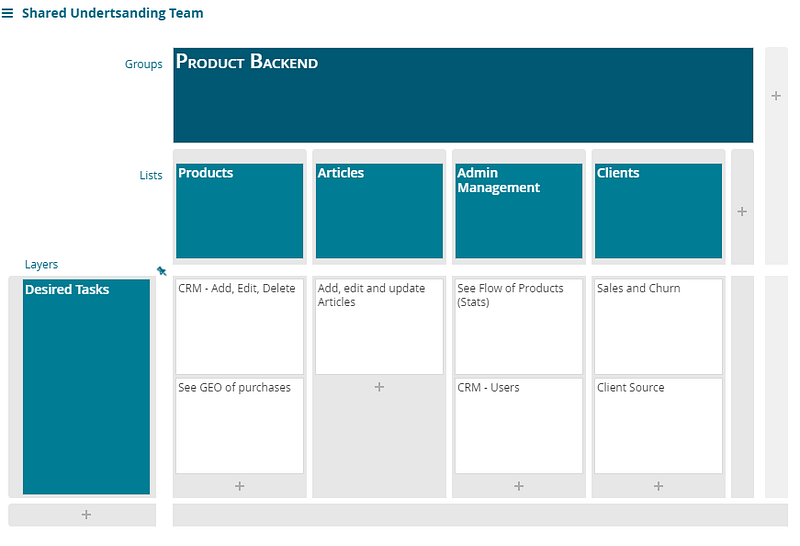Screen dimensions: 800x546
Task: Add a new group with plus icon
Action: [776, 96]
